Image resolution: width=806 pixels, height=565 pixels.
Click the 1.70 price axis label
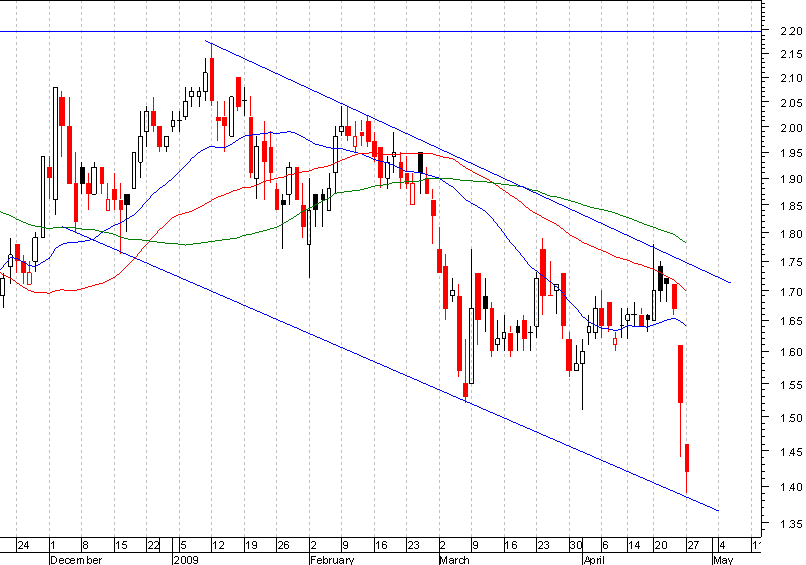pyautogui.click(x=791, y=291)
